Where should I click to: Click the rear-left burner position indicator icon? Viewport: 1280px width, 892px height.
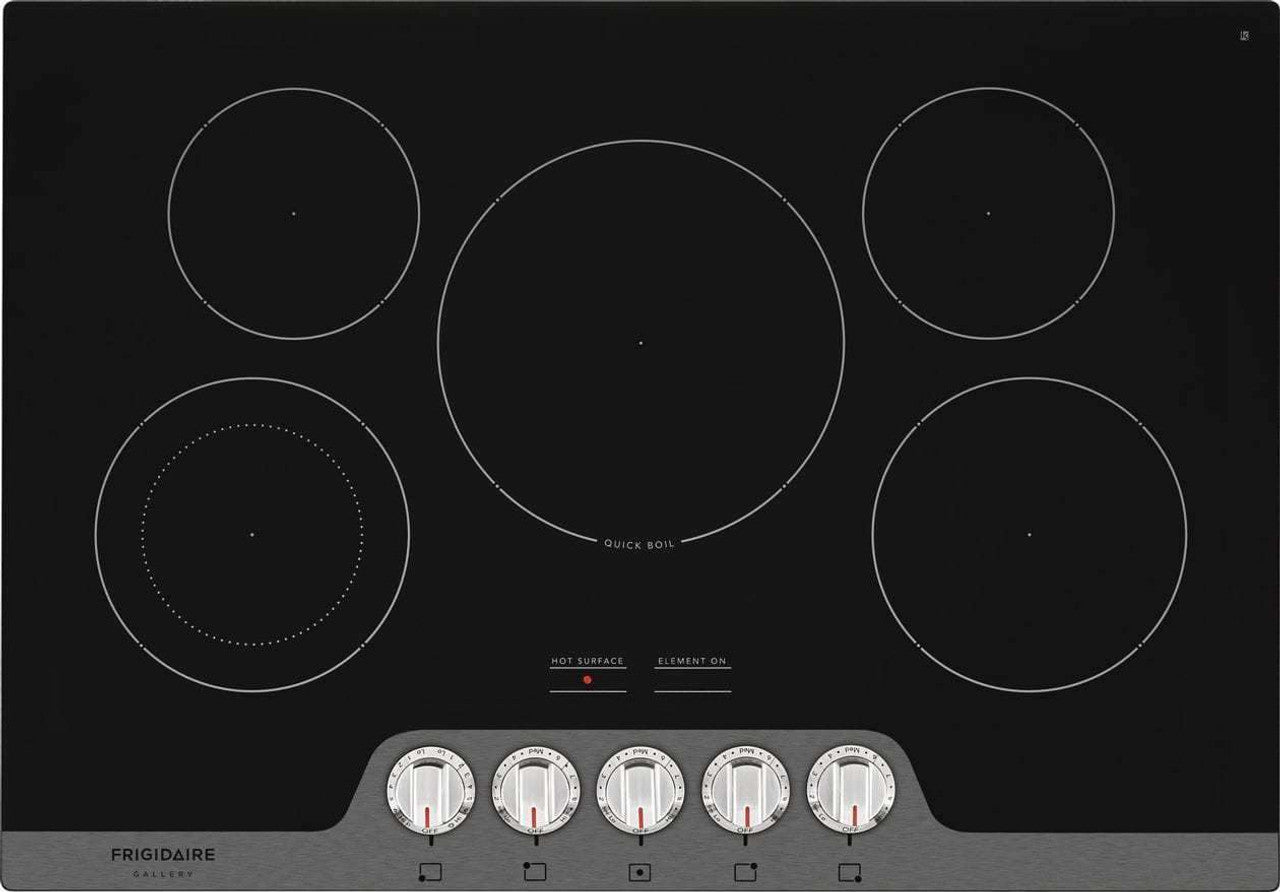coord(534,870)
